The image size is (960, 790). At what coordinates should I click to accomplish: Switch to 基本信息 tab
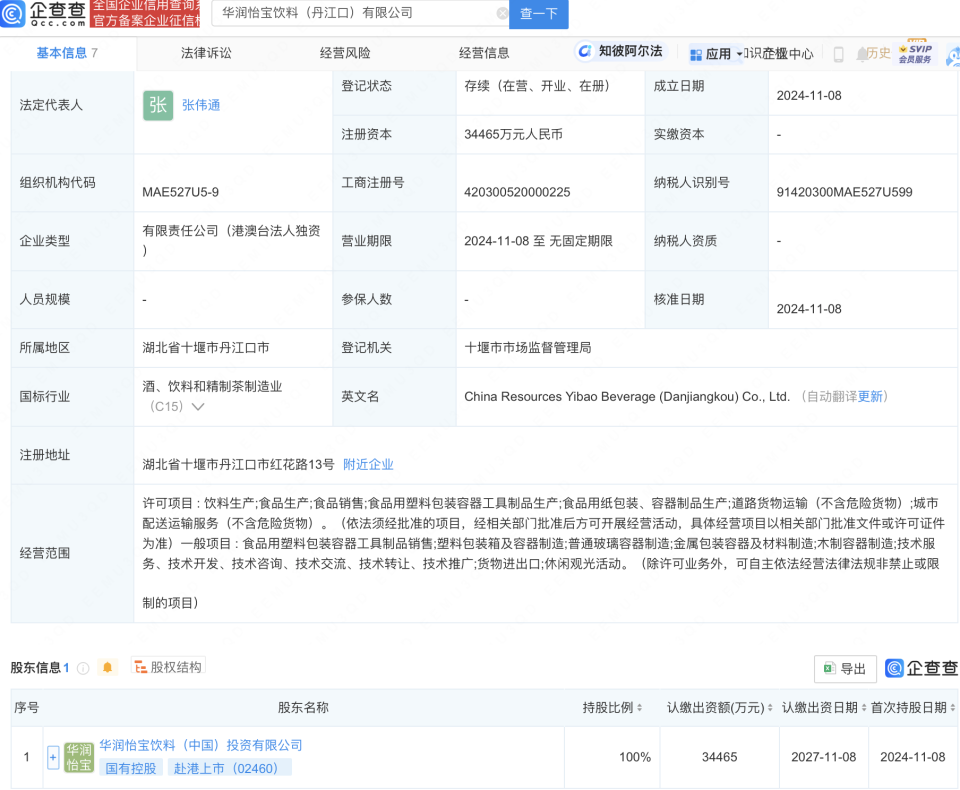pos(67,53)
